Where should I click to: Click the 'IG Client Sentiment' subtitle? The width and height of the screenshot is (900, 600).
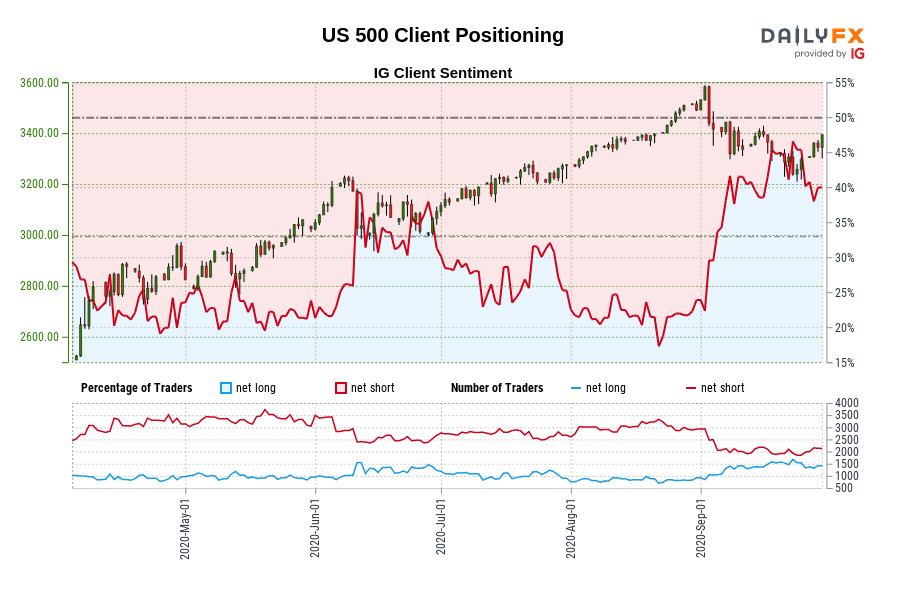point(443,73)
